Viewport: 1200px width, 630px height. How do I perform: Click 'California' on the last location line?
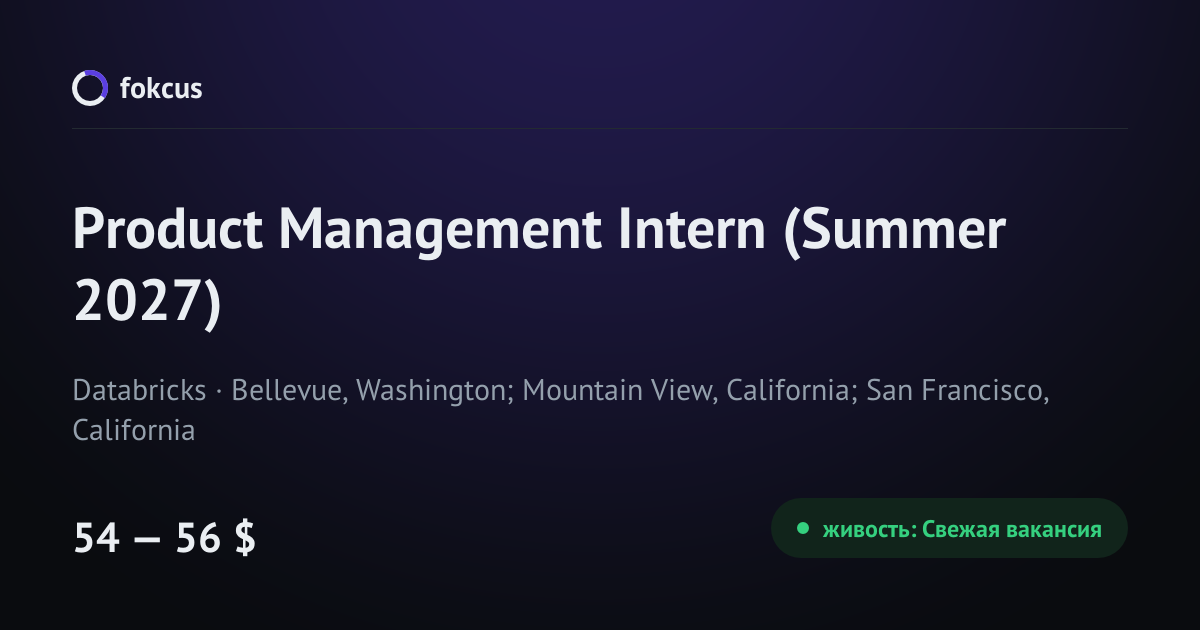click(134, 431)
